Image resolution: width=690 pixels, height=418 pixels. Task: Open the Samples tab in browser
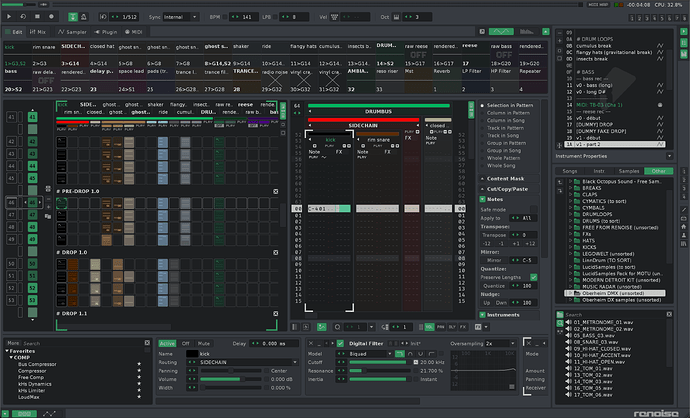630,171
